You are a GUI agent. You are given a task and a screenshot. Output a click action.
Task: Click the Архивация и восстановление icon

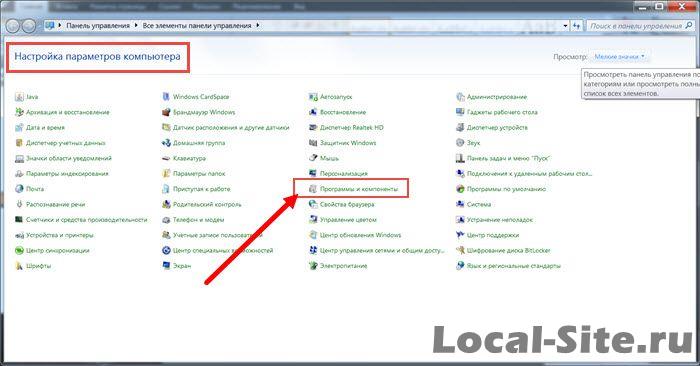click(19, 112)
